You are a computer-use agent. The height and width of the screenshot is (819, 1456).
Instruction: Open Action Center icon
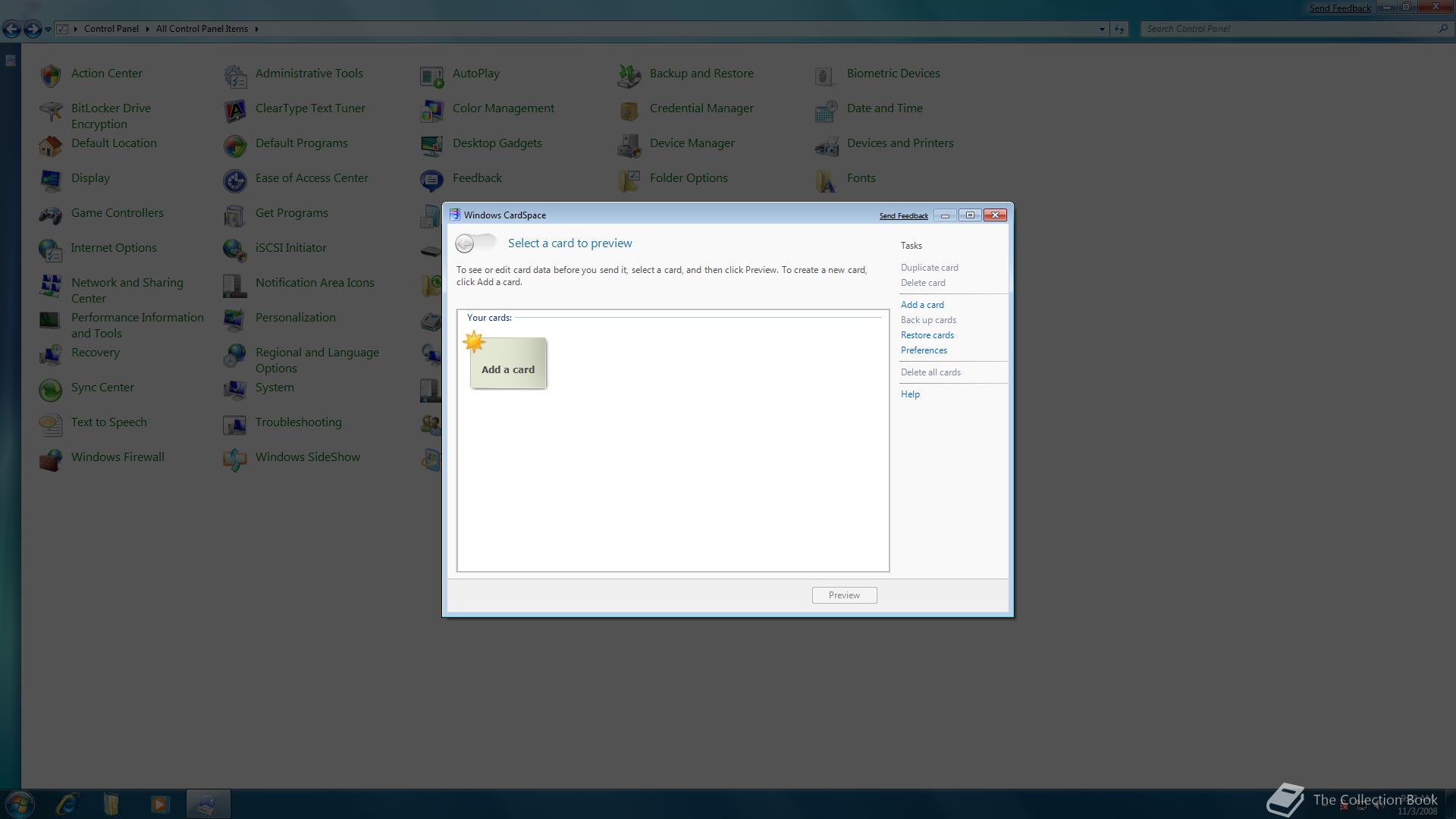[51, 75]
